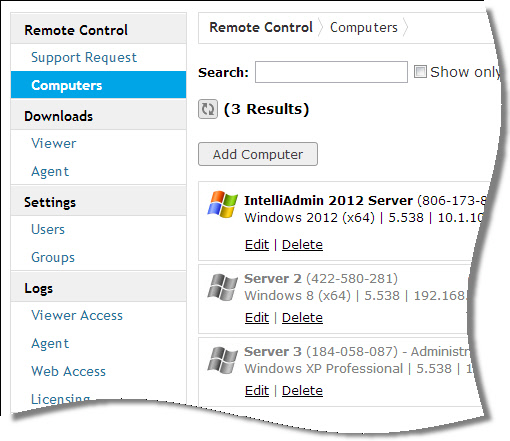Viewport: 510px width, 441px height.
Task: Delete the Server 2 computer entry
Action: pyautogui.click(x=302, y=318)
